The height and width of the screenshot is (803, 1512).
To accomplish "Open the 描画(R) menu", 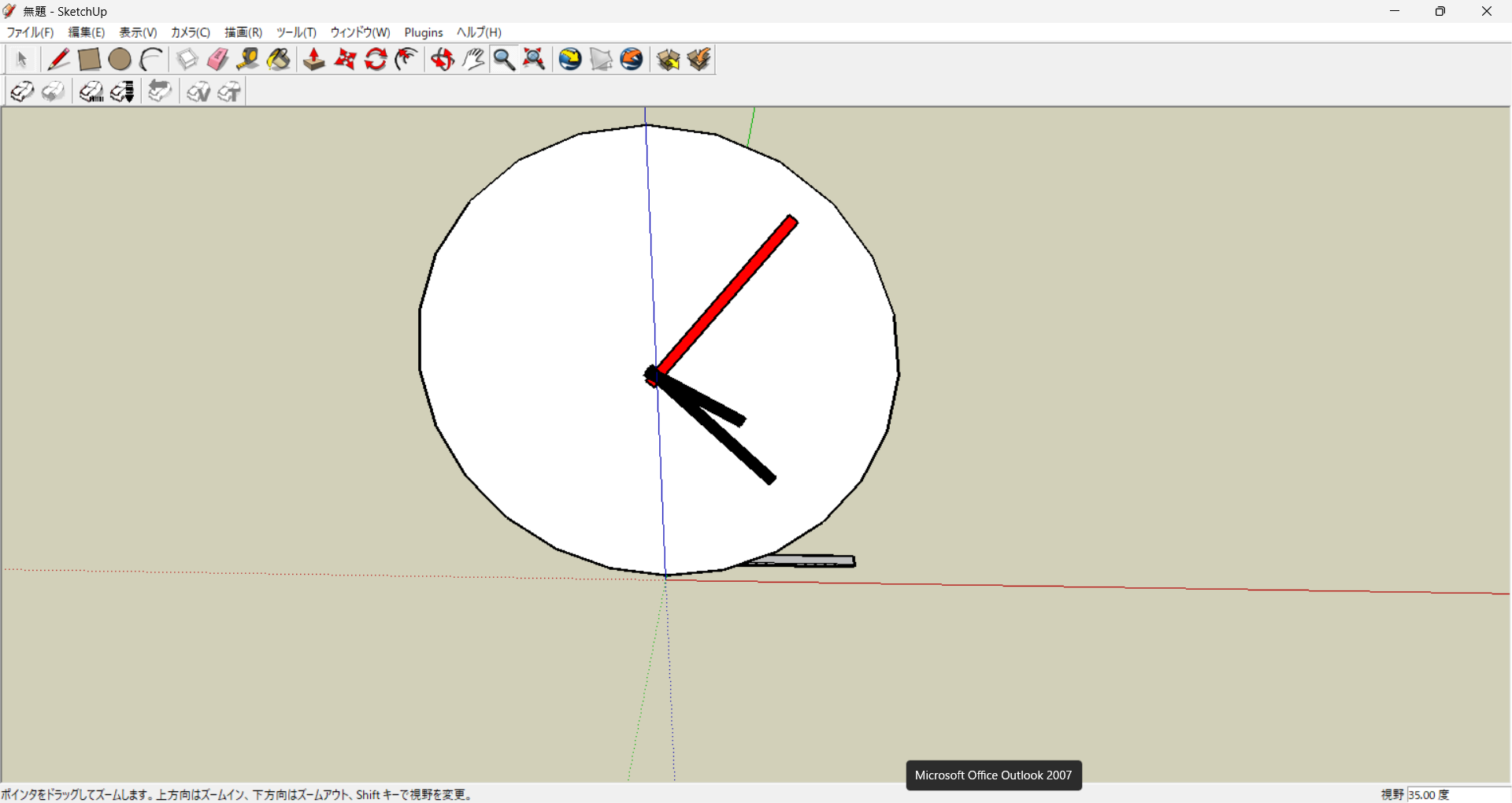I will [243, 32].
